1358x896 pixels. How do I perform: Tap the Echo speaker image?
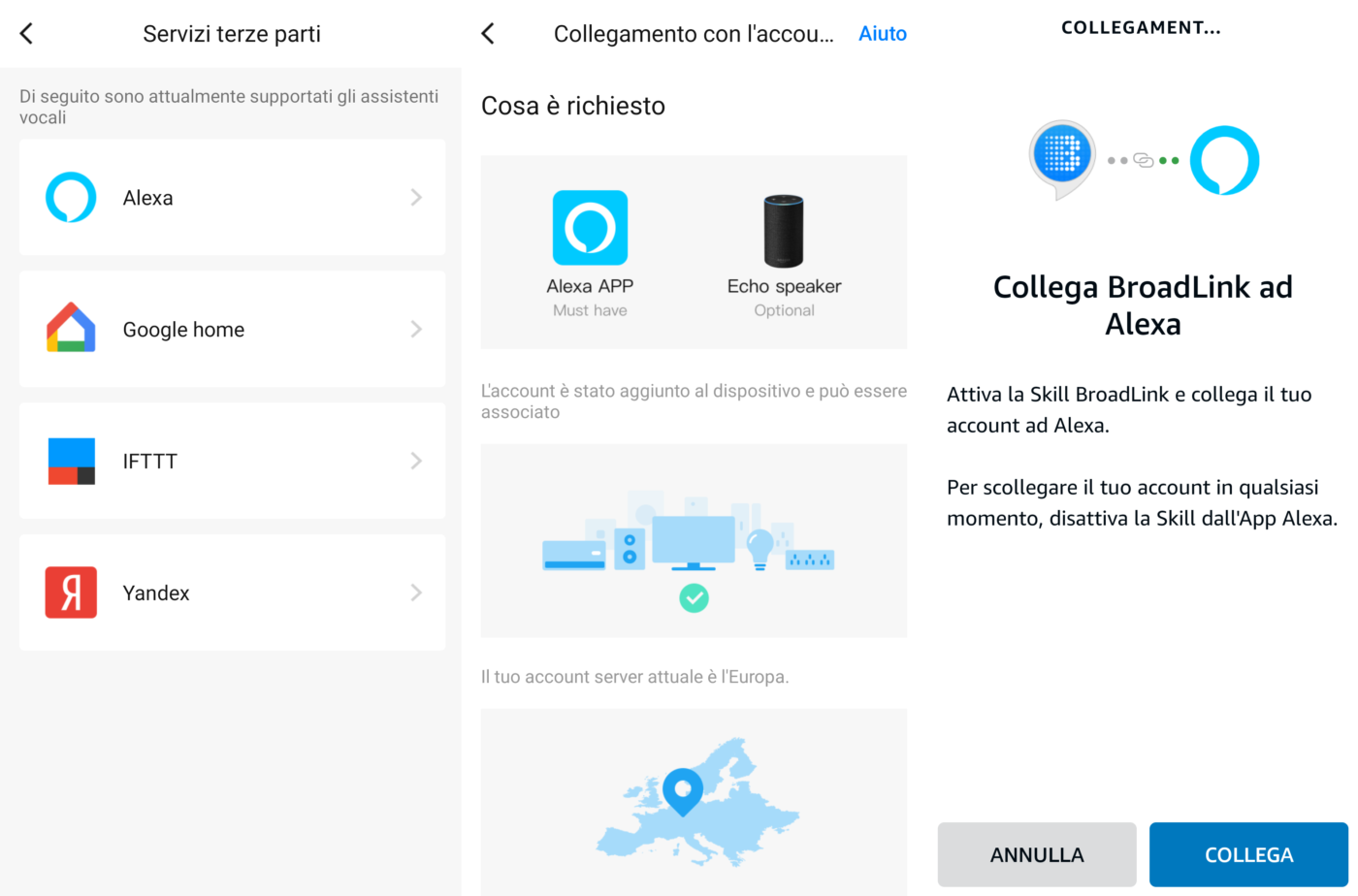click(x=783, y=231)
